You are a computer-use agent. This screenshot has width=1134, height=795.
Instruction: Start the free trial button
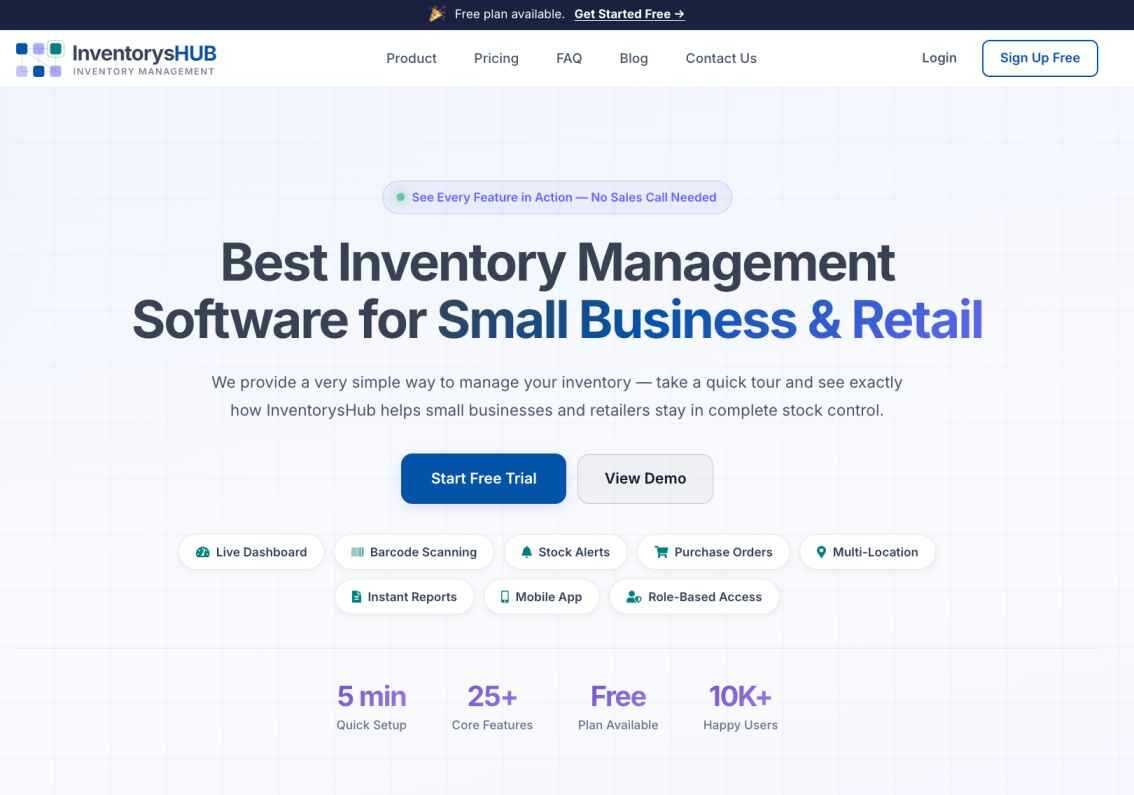point(483,478)
